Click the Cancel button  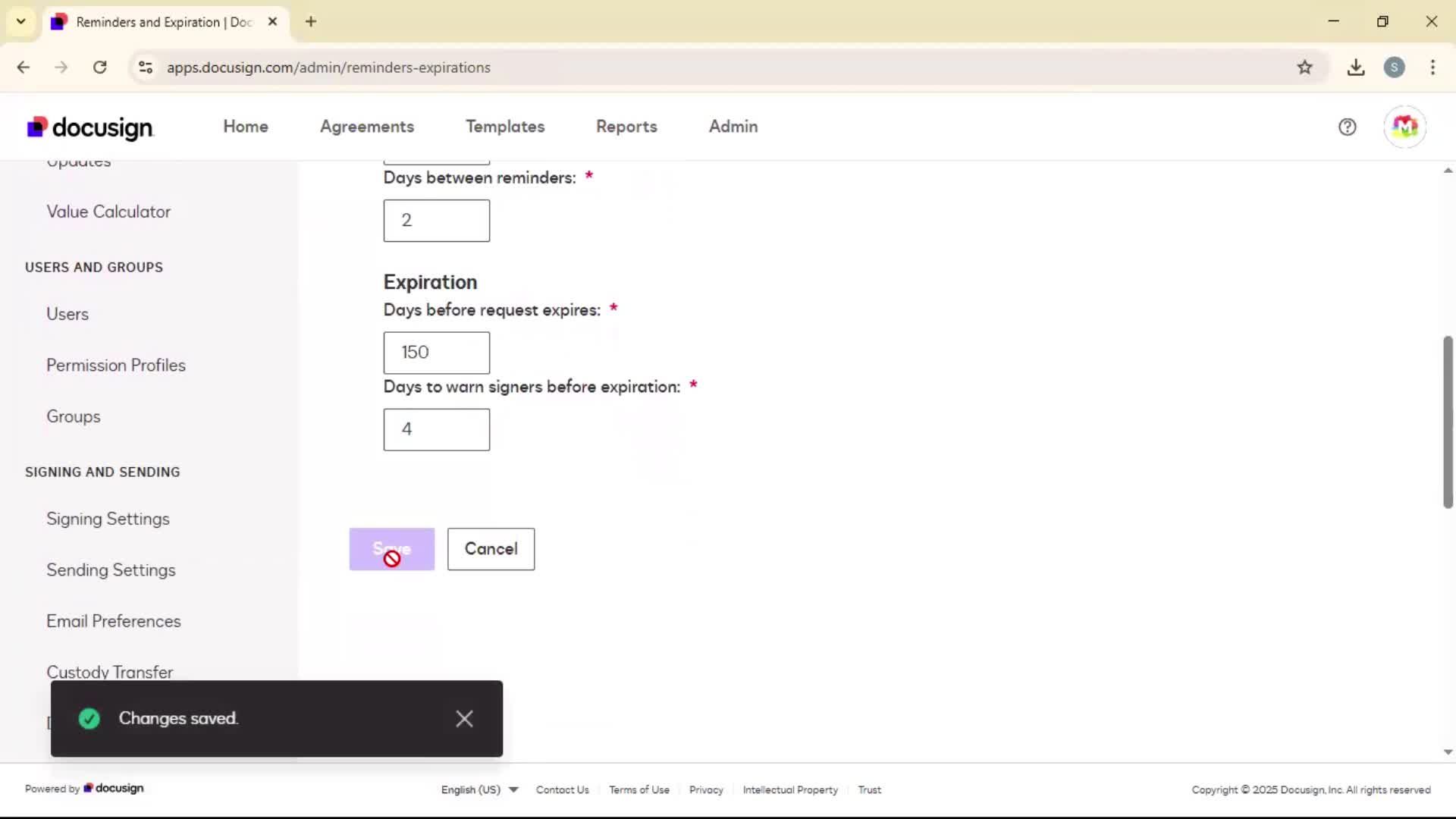click(x=491, y=549)
